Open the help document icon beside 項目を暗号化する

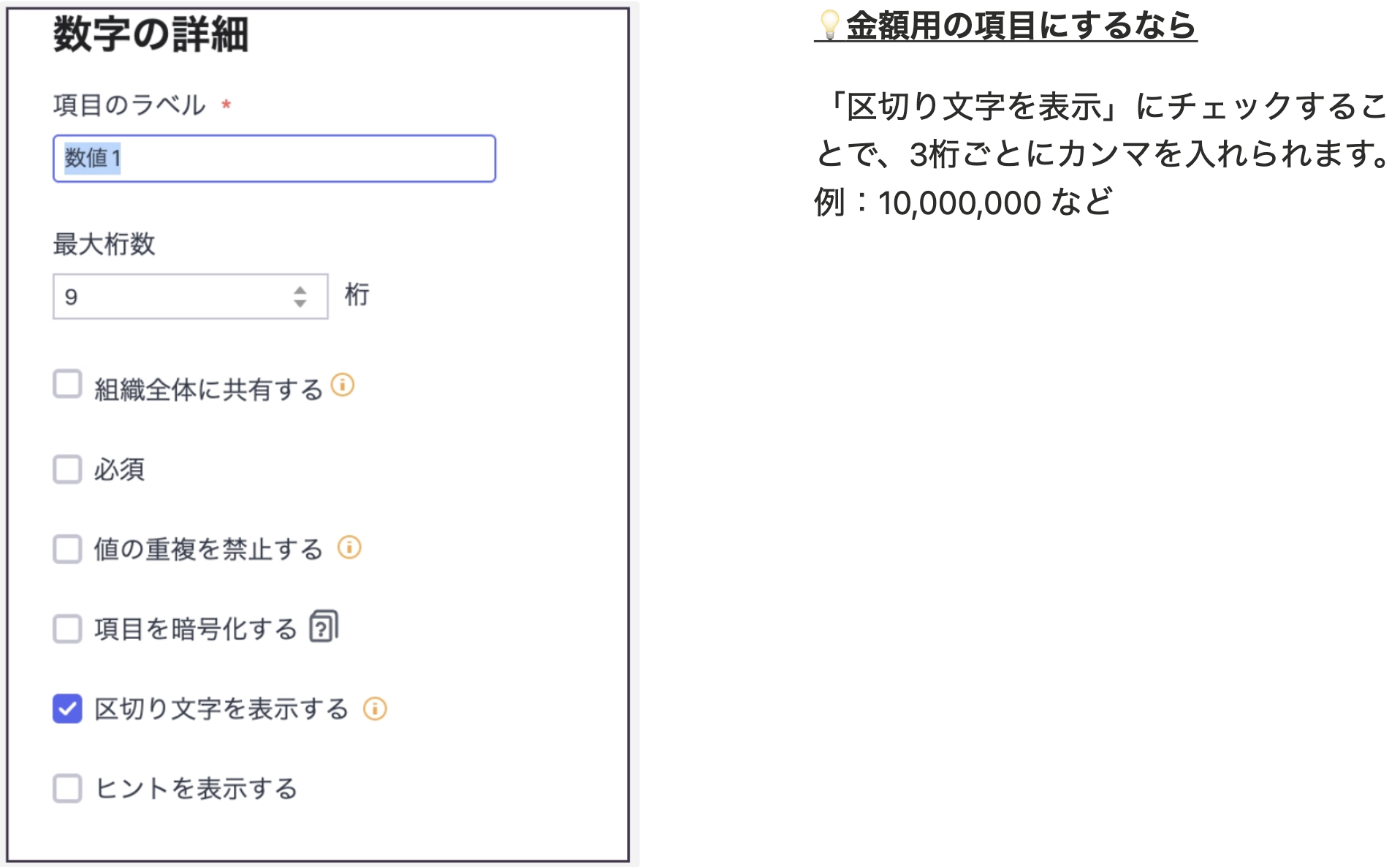click(x=324, y=626)
